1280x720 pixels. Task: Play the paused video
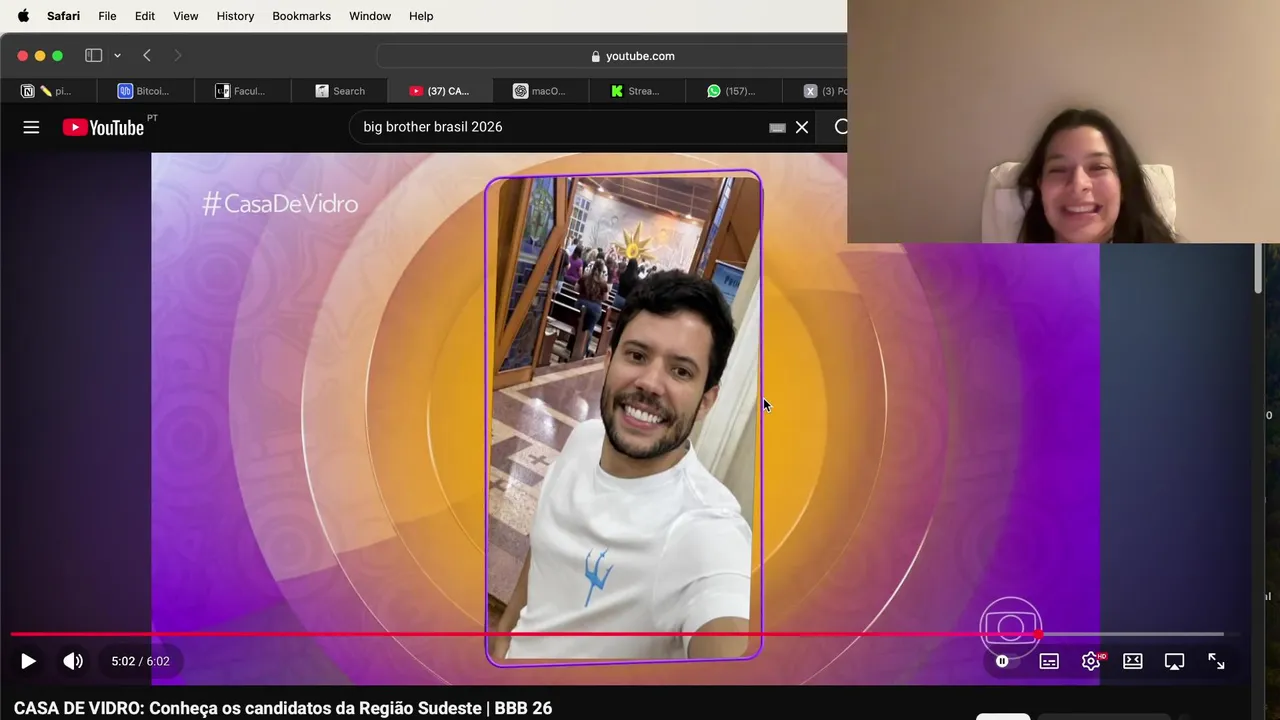coord(28,661)
